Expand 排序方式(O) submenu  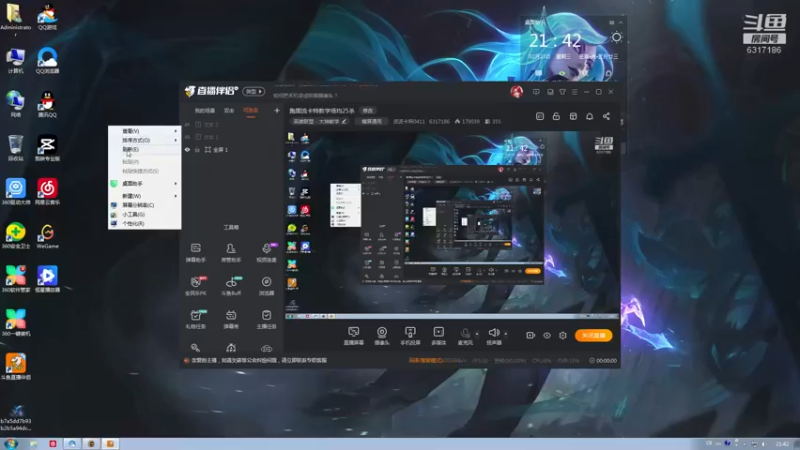(144, 140)
